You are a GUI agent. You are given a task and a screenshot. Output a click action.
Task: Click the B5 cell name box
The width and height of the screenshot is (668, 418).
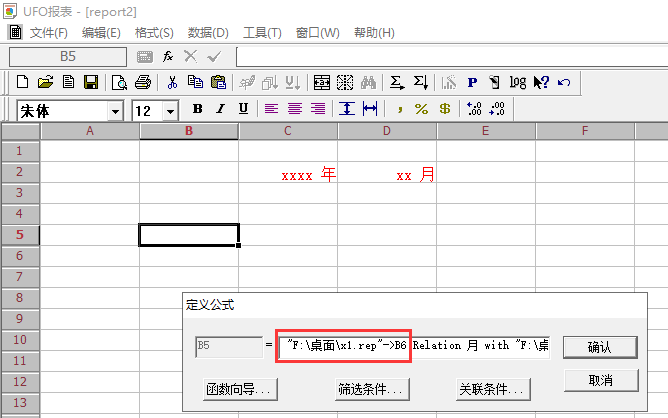click(68, 57)
